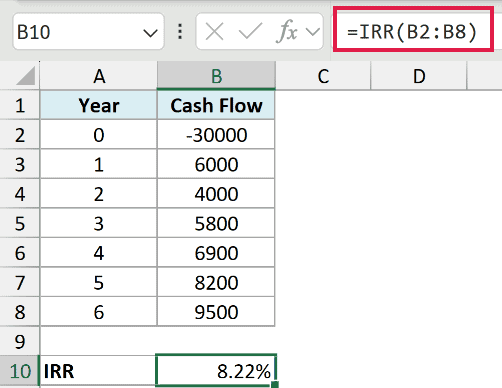Screen dimensions: 502x388
Task: Click the 8.22% result cell
Action: [x=216, y=371]
